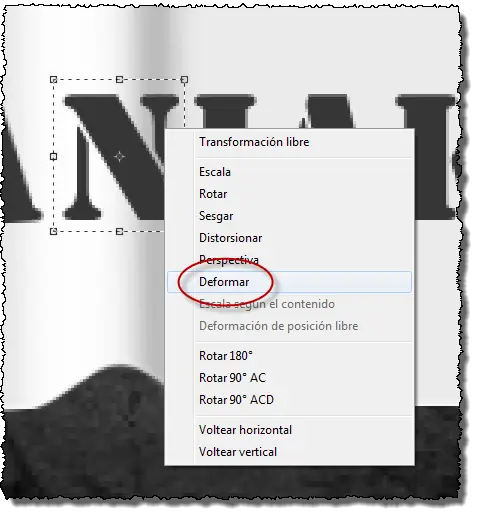Click the left-middle transform handle

[x=53, y=156]
